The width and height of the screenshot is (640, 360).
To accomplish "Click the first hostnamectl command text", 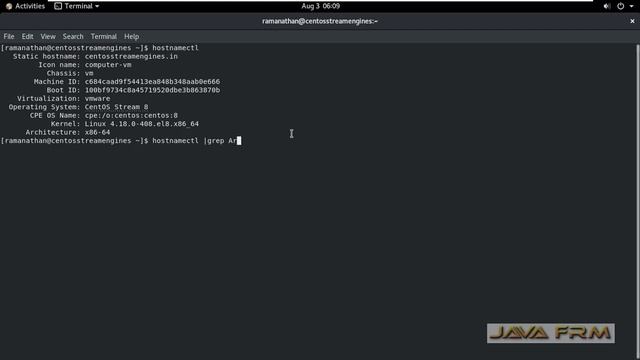I will pos(176,48).
